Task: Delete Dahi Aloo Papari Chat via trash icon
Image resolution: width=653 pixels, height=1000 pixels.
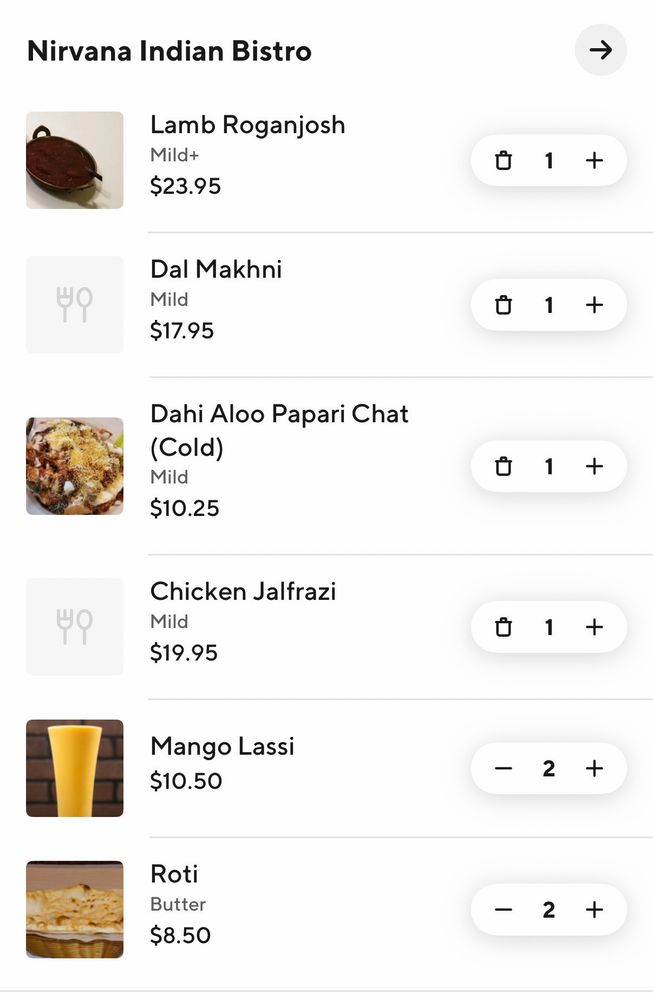Action: pyautogui.click(x=503, y=466)
